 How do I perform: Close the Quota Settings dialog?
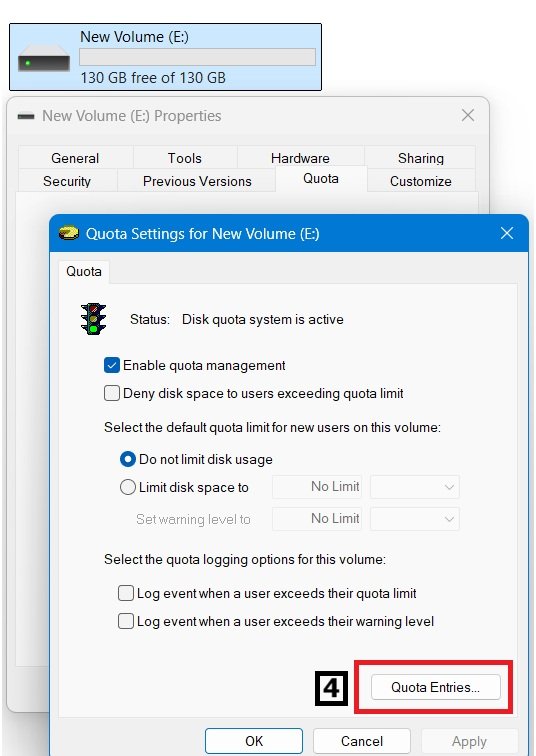click(x=507, y=233)
